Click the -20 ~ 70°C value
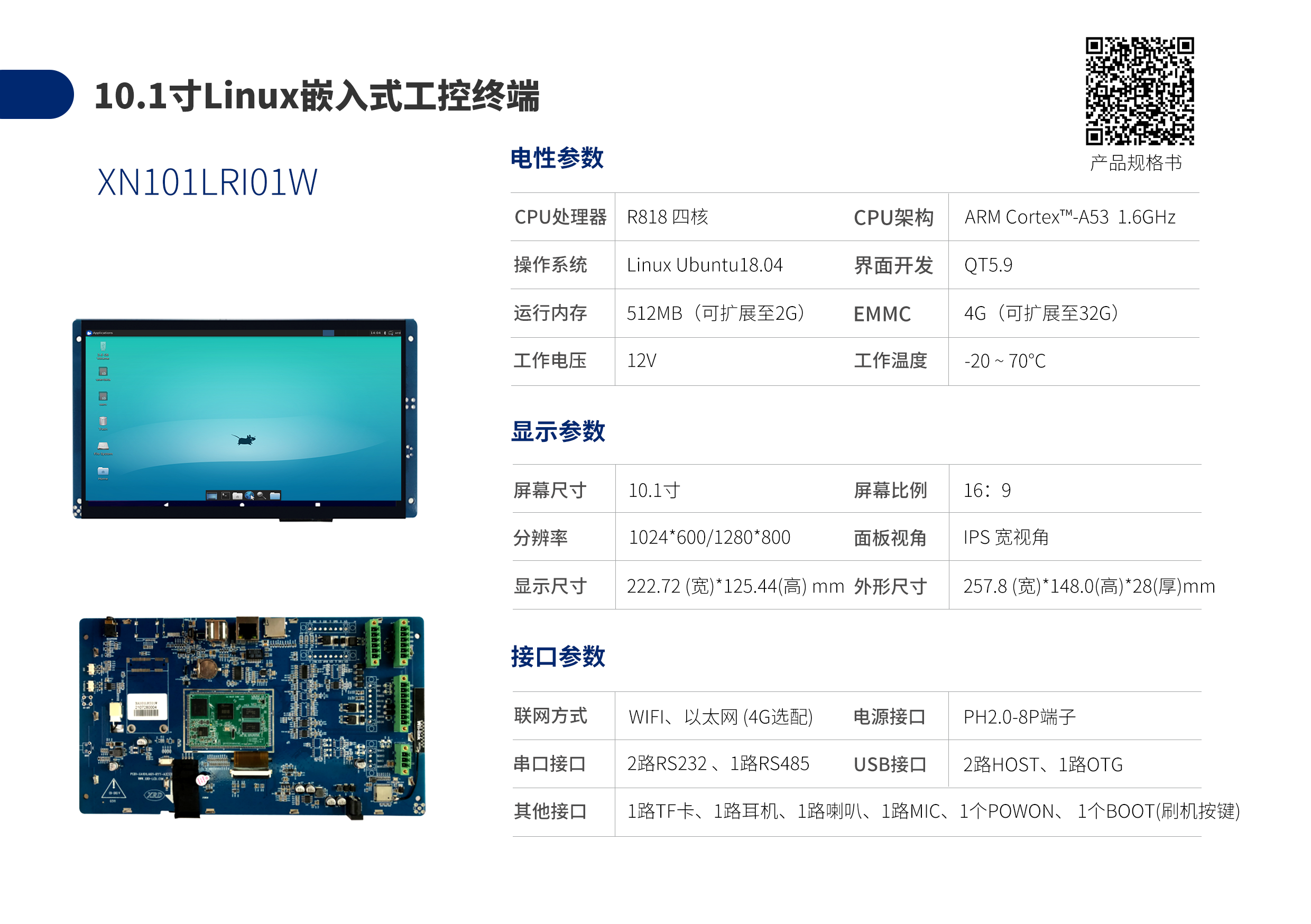This screenshot has height=924, width=1311. [x=1005, y=361]
